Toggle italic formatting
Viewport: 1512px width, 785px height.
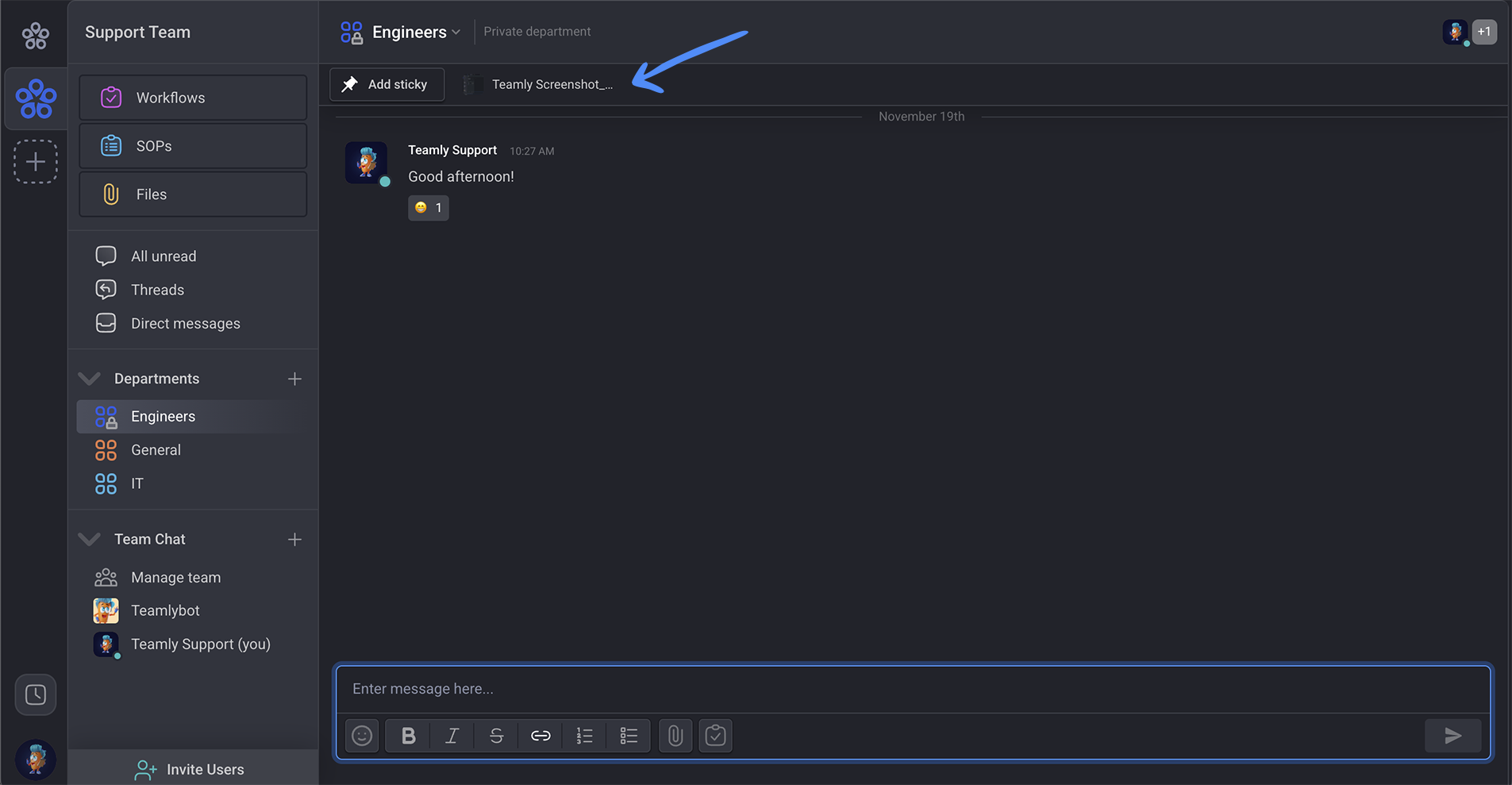point(452,736)
